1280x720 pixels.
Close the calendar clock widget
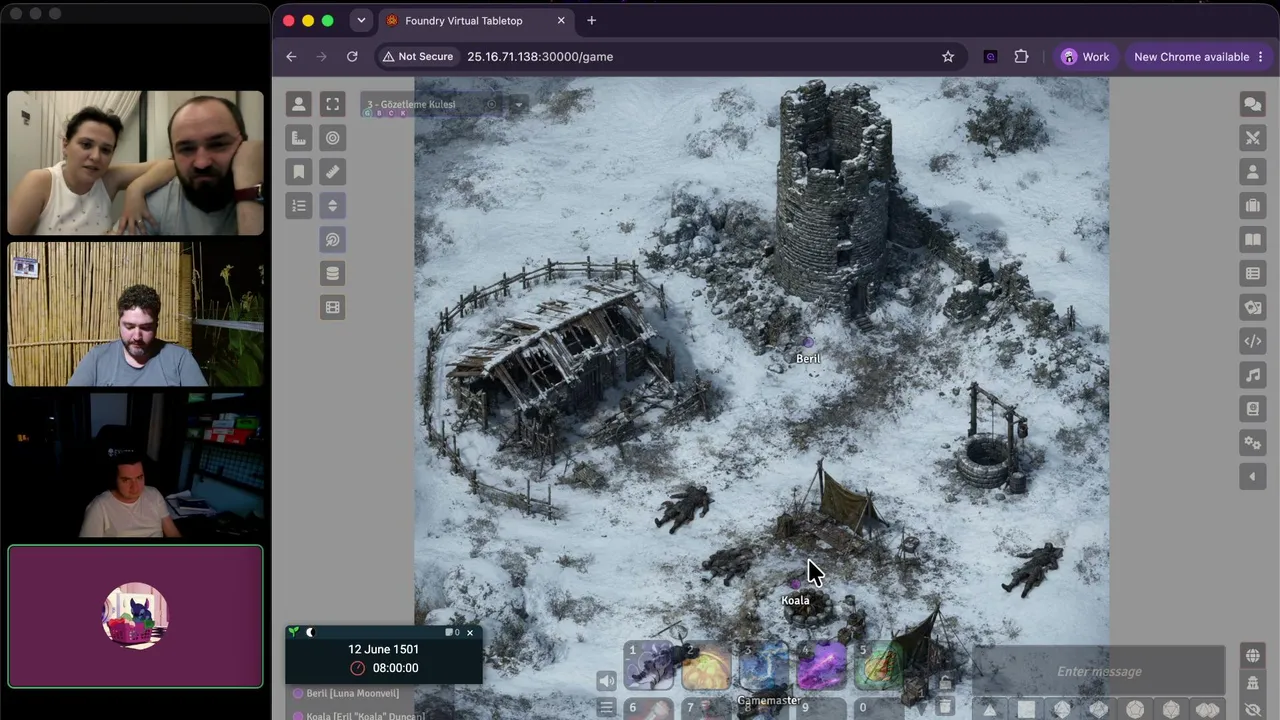[470, 632]
